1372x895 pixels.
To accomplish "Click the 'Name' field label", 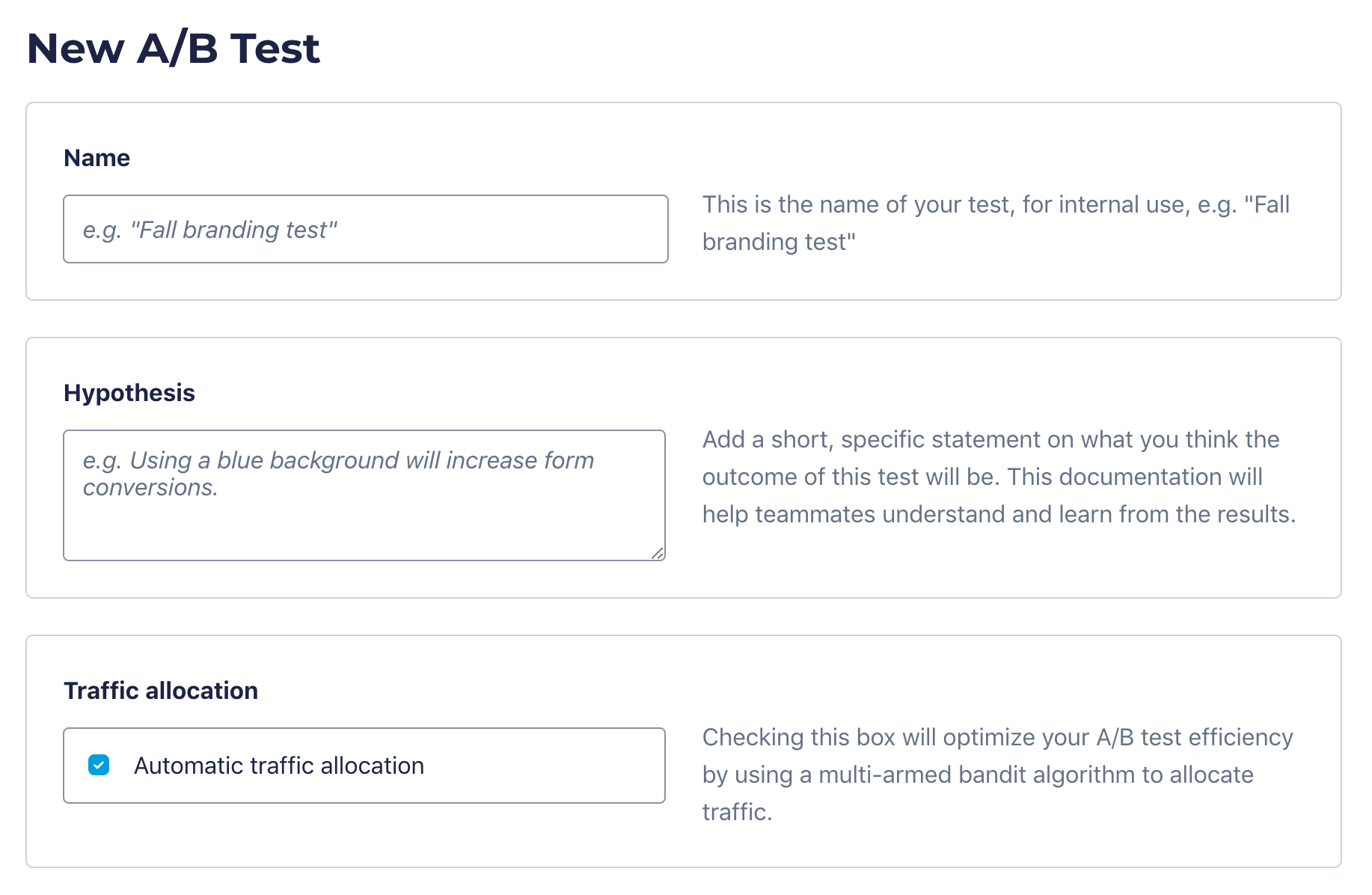I will 97,158.
